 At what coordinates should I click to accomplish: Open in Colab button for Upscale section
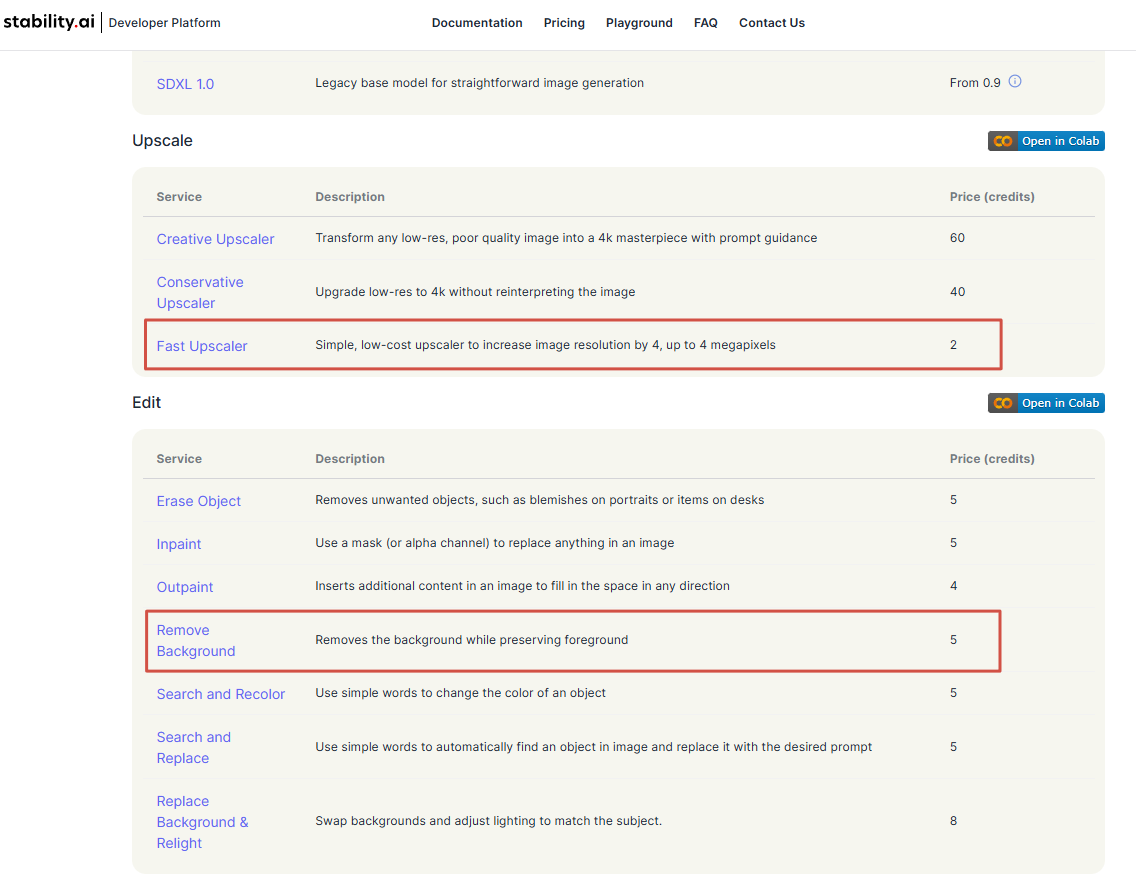pos(1046,141)
